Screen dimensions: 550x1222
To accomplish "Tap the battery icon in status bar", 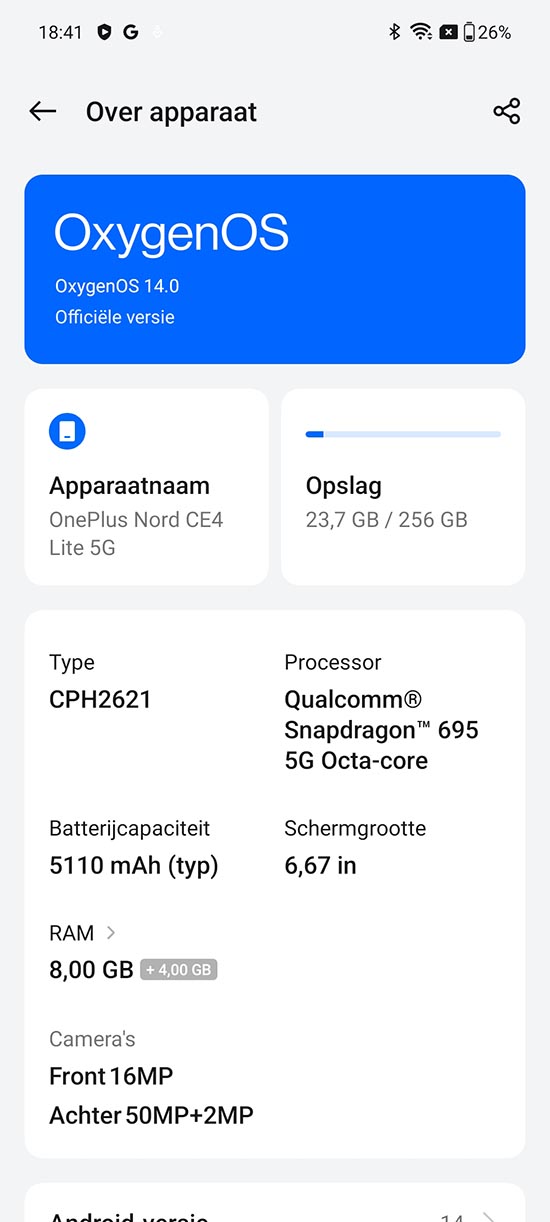I will pyautogui.click(x=469, y=32).
